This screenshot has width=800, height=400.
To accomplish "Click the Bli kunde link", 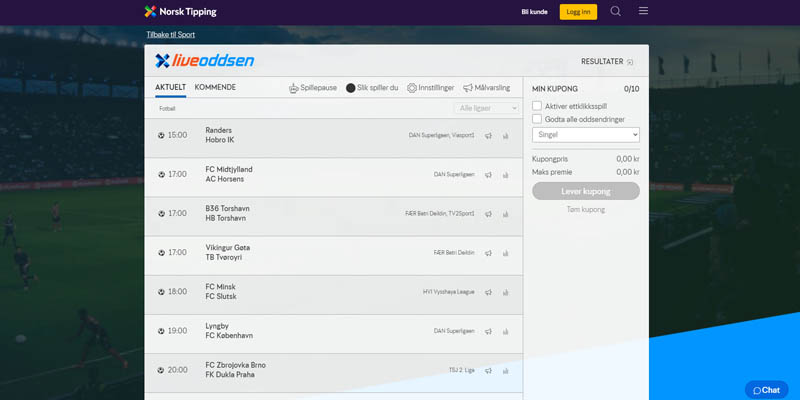I will tap(534, 12).
